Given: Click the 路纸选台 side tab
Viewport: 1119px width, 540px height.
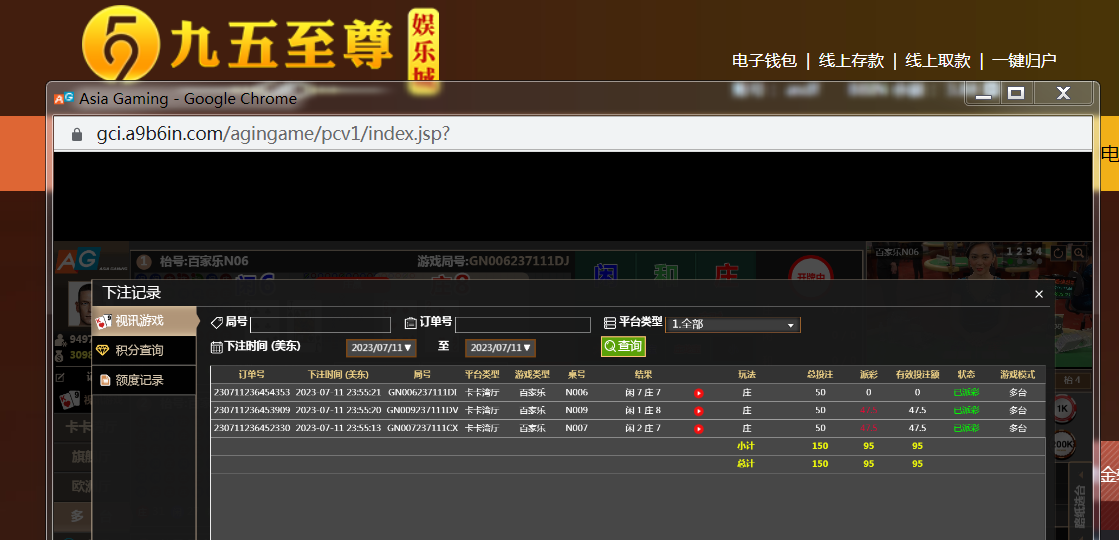Looking at the screenshot, I should click(x=1078, y=508).
